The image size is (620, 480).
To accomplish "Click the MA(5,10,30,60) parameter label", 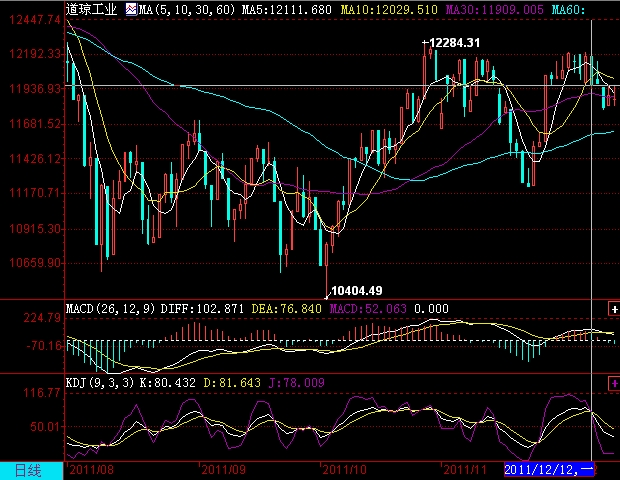I will (187, 9).
